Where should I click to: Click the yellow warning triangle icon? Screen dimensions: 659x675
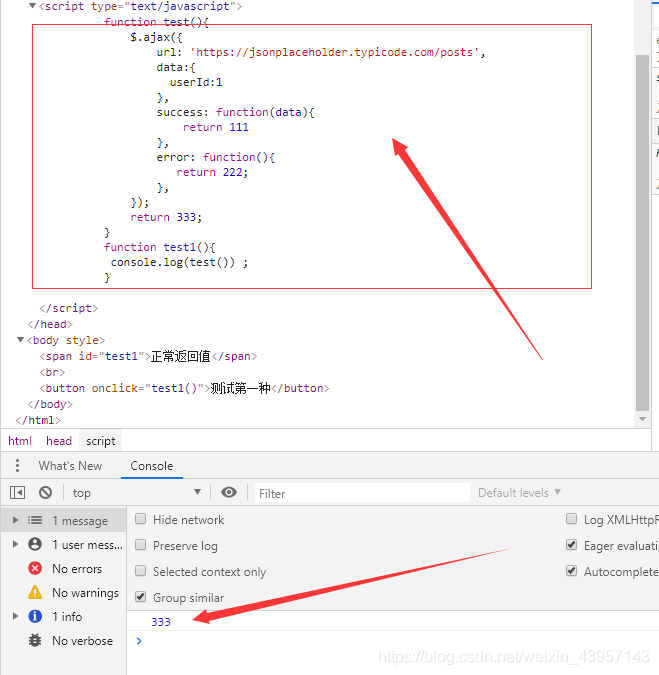[35, 592]
